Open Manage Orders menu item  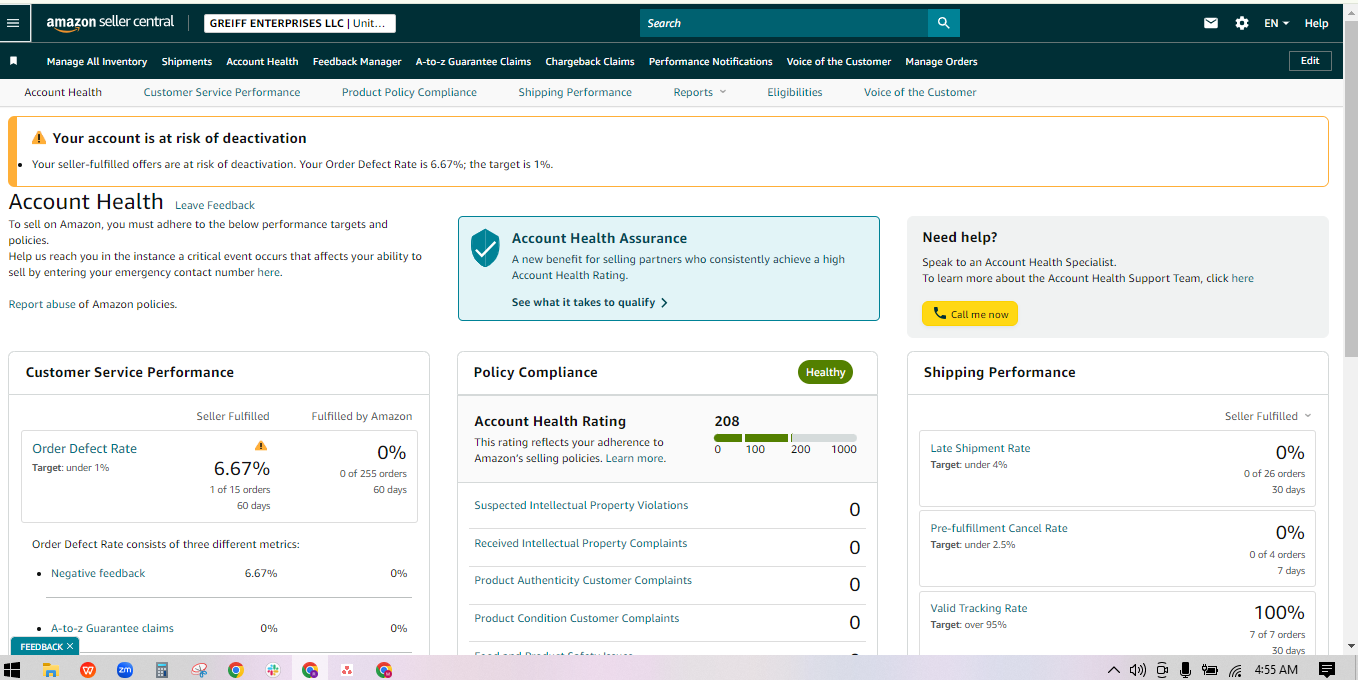click(x=941, y=61)
